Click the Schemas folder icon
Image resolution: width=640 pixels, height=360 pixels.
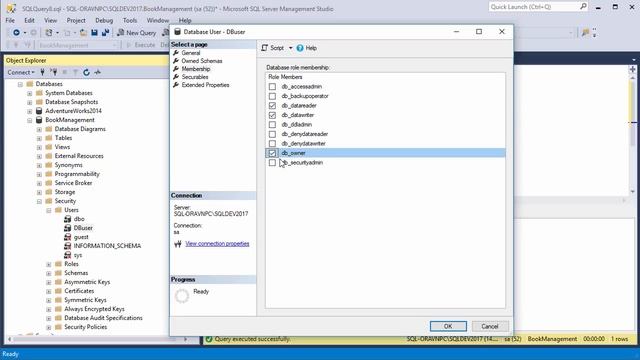58,273
